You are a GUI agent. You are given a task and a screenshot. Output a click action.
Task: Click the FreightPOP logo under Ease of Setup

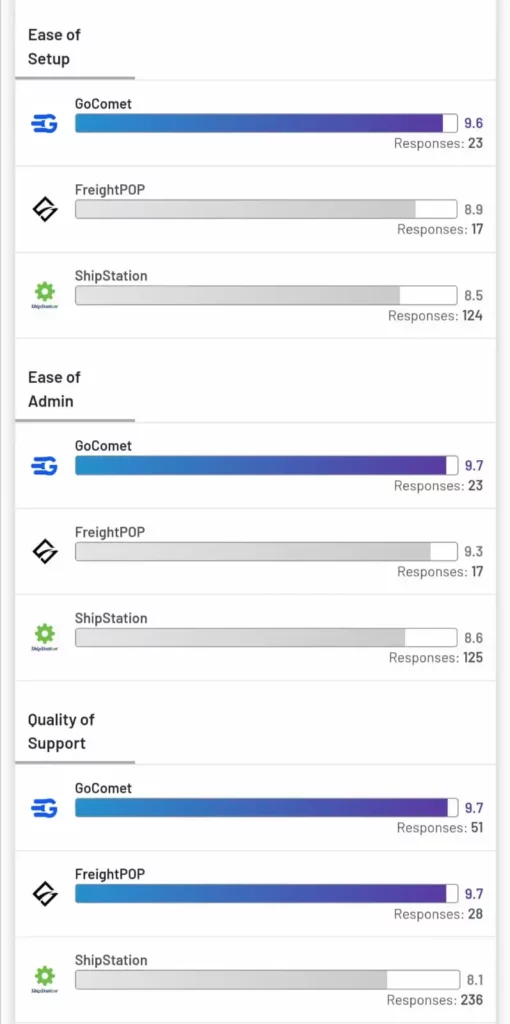[44, 210]
